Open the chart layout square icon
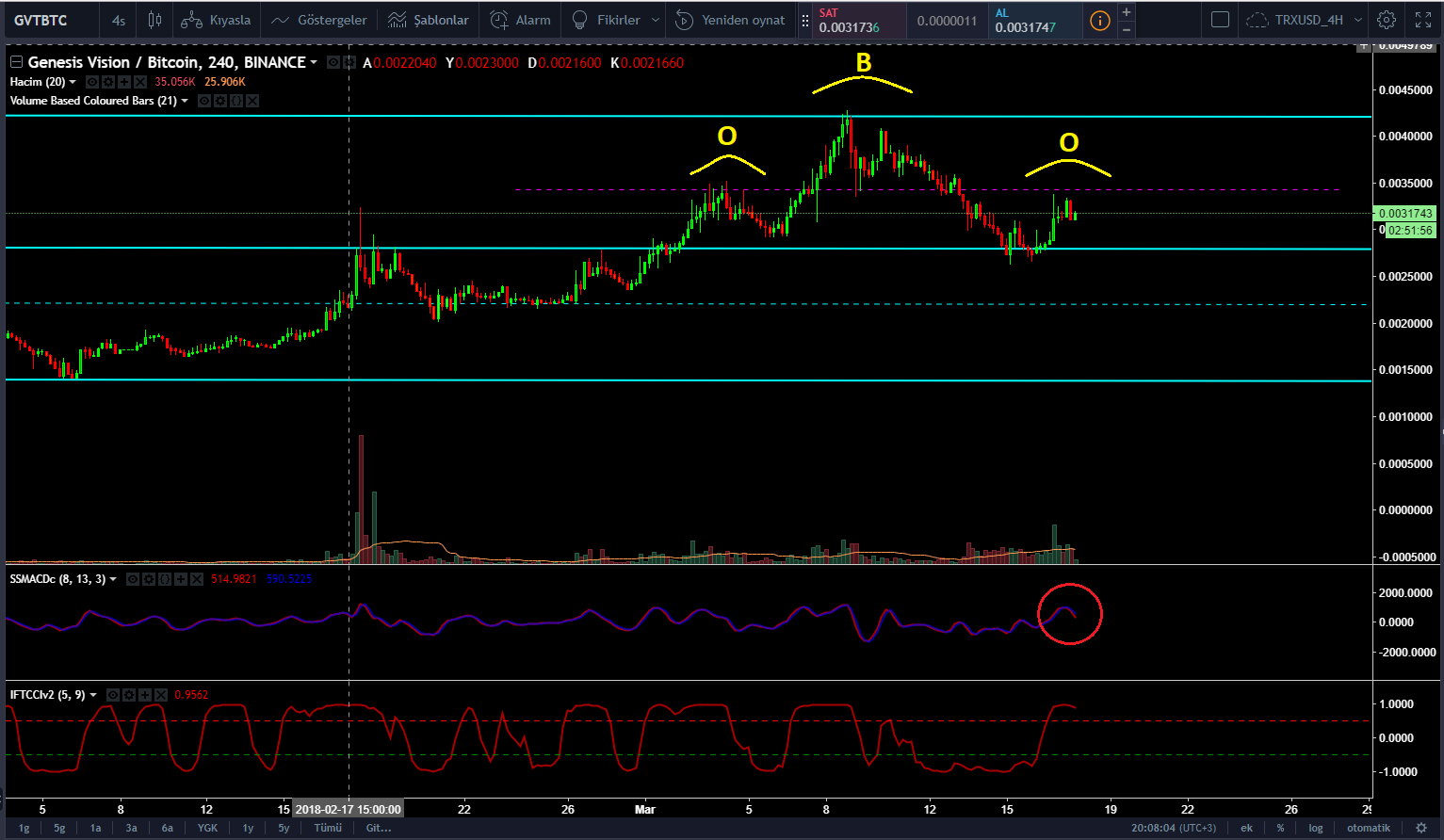 coord(1220,20)
